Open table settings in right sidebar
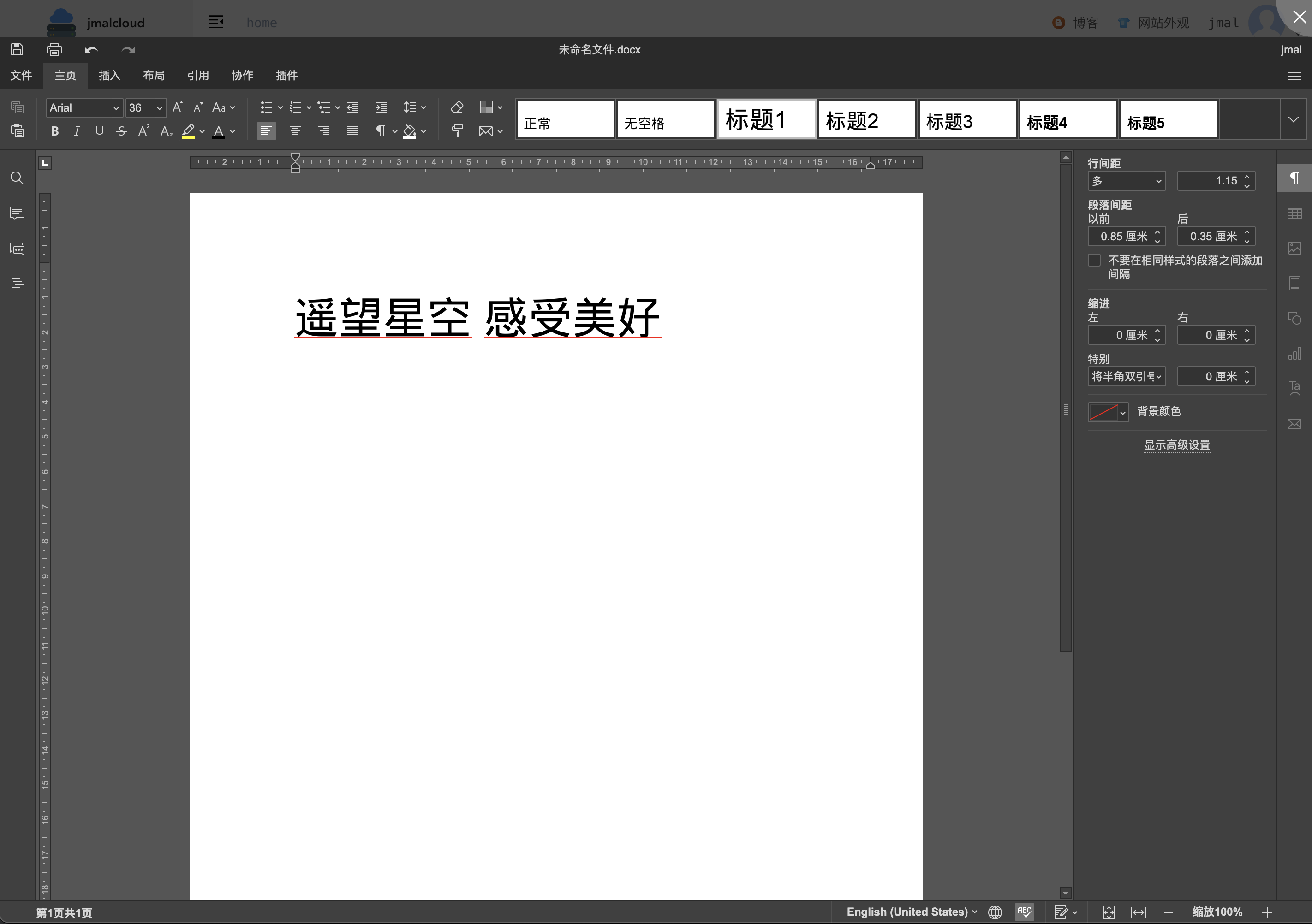This screenshot has width=1312, height=924. (1294, 213)
